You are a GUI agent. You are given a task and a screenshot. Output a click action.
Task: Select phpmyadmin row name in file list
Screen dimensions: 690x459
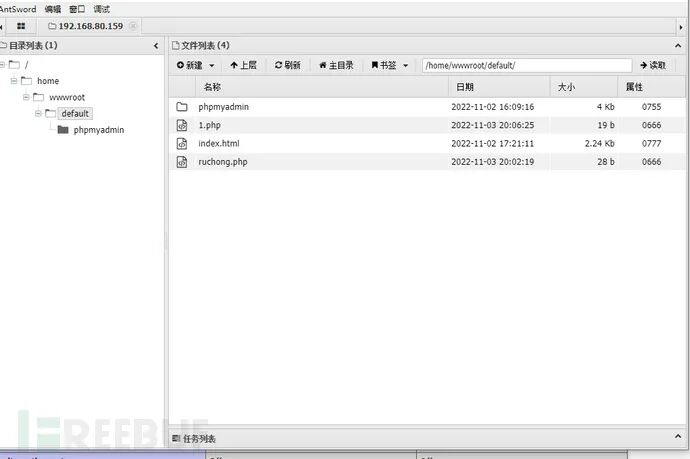click(224, 107)
